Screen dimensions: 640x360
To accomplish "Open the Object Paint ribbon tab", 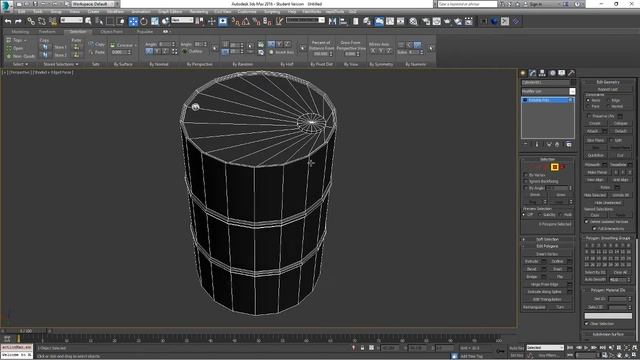I will [111, 31].
